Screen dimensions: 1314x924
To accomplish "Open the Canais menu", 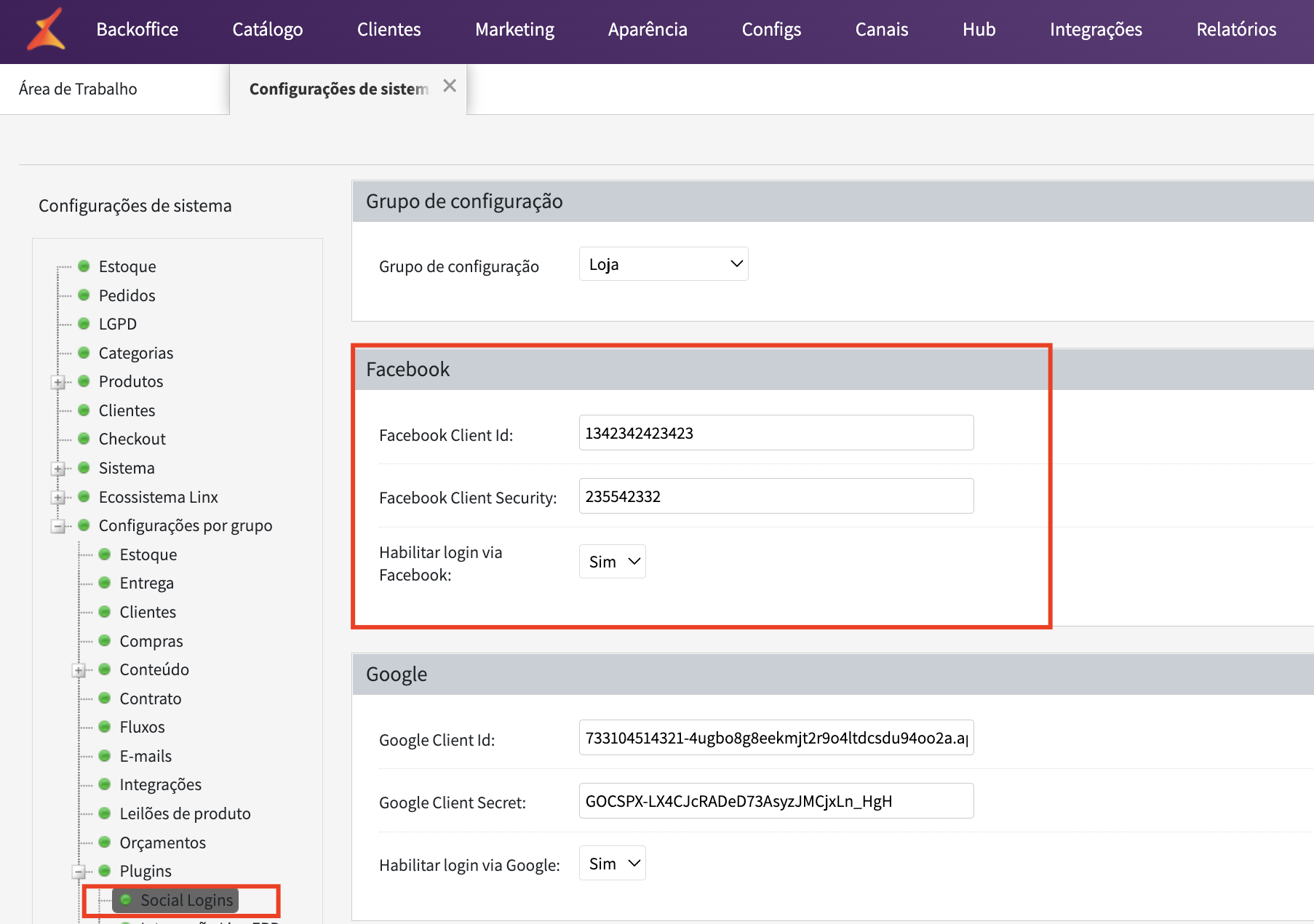I will click(881, 29).
